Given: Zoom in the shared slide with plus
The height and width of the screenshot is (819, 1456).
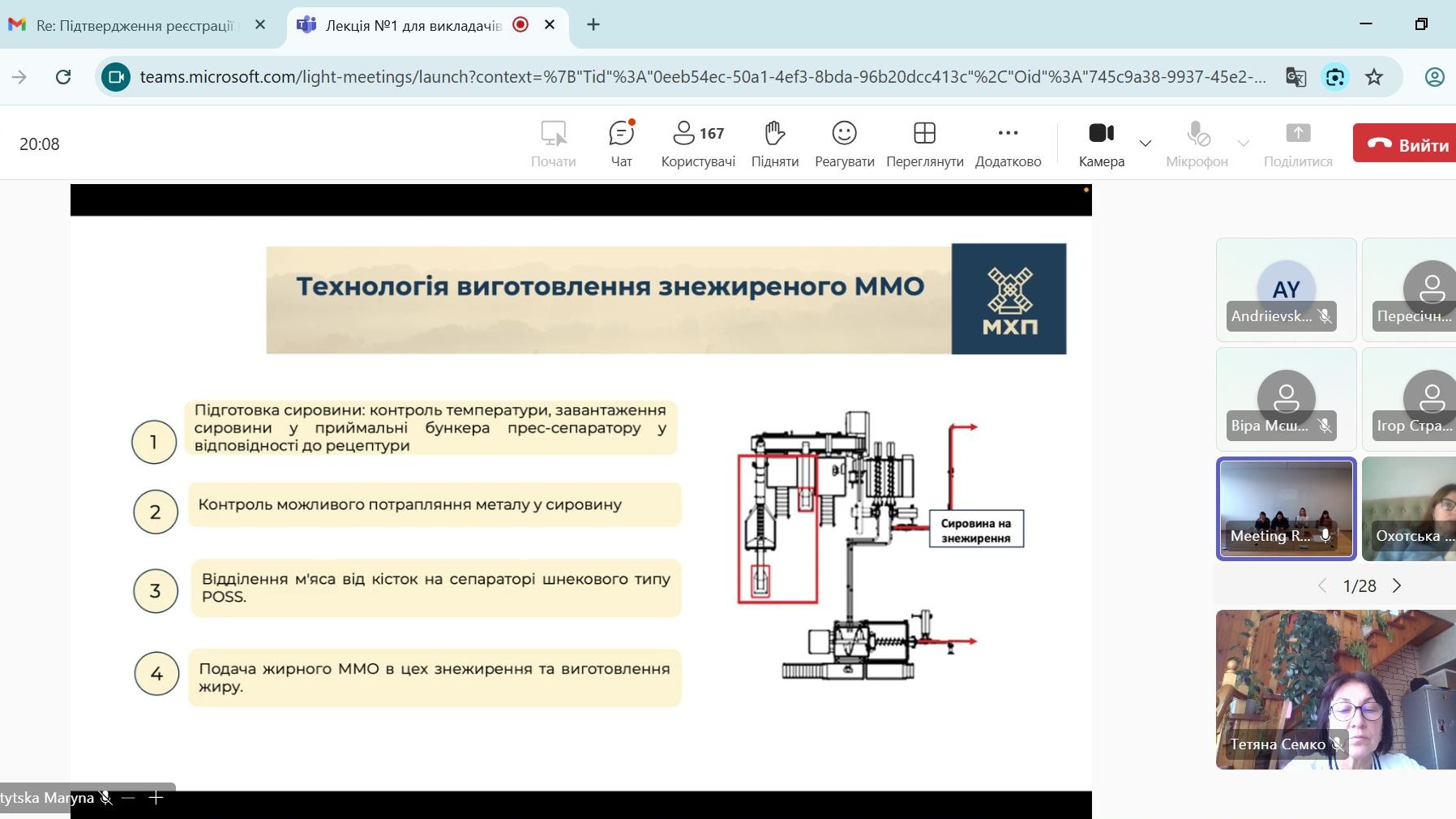Looking at the screenshot, I should (156, 798).
